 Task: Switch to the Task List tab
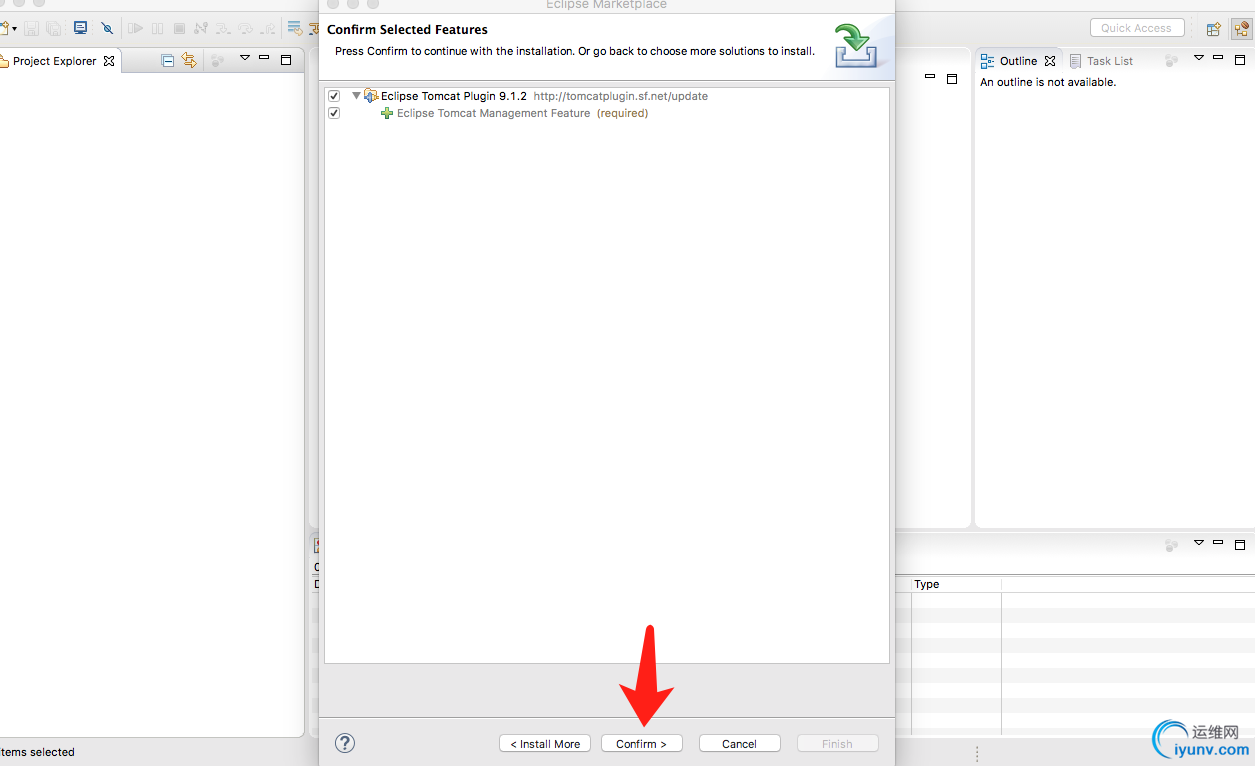[x=1101, y=61]
